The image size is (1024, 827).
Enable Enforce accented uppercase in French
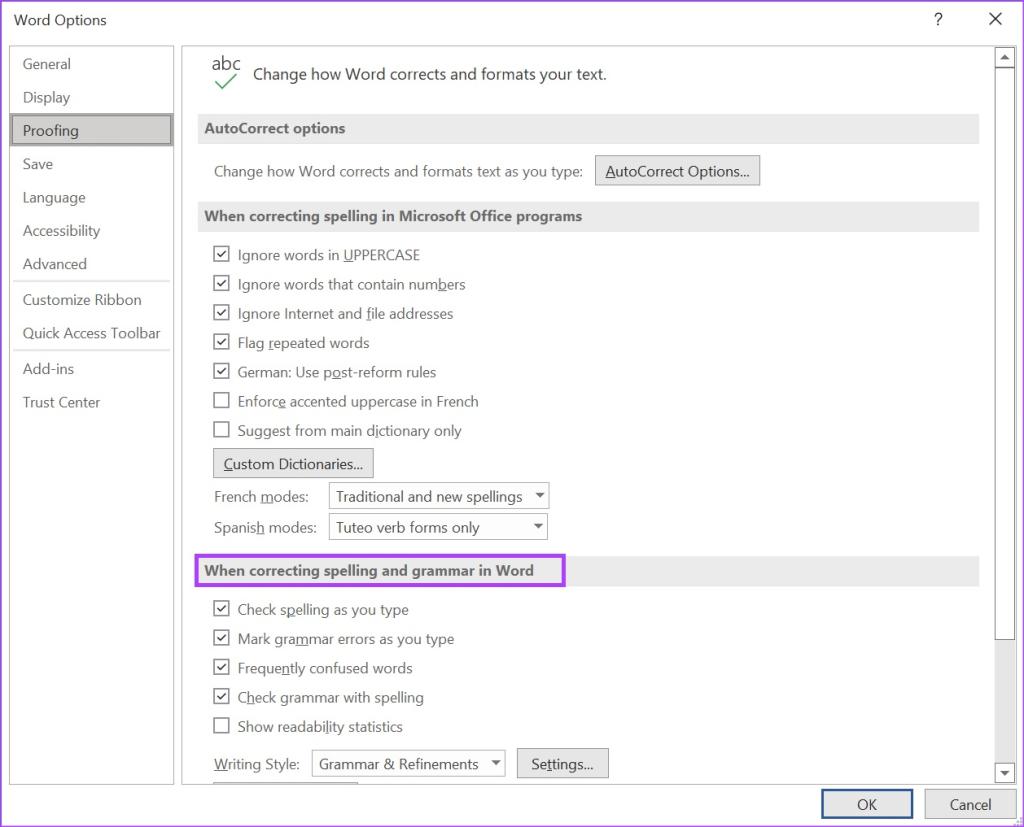[x=221, y=400]
